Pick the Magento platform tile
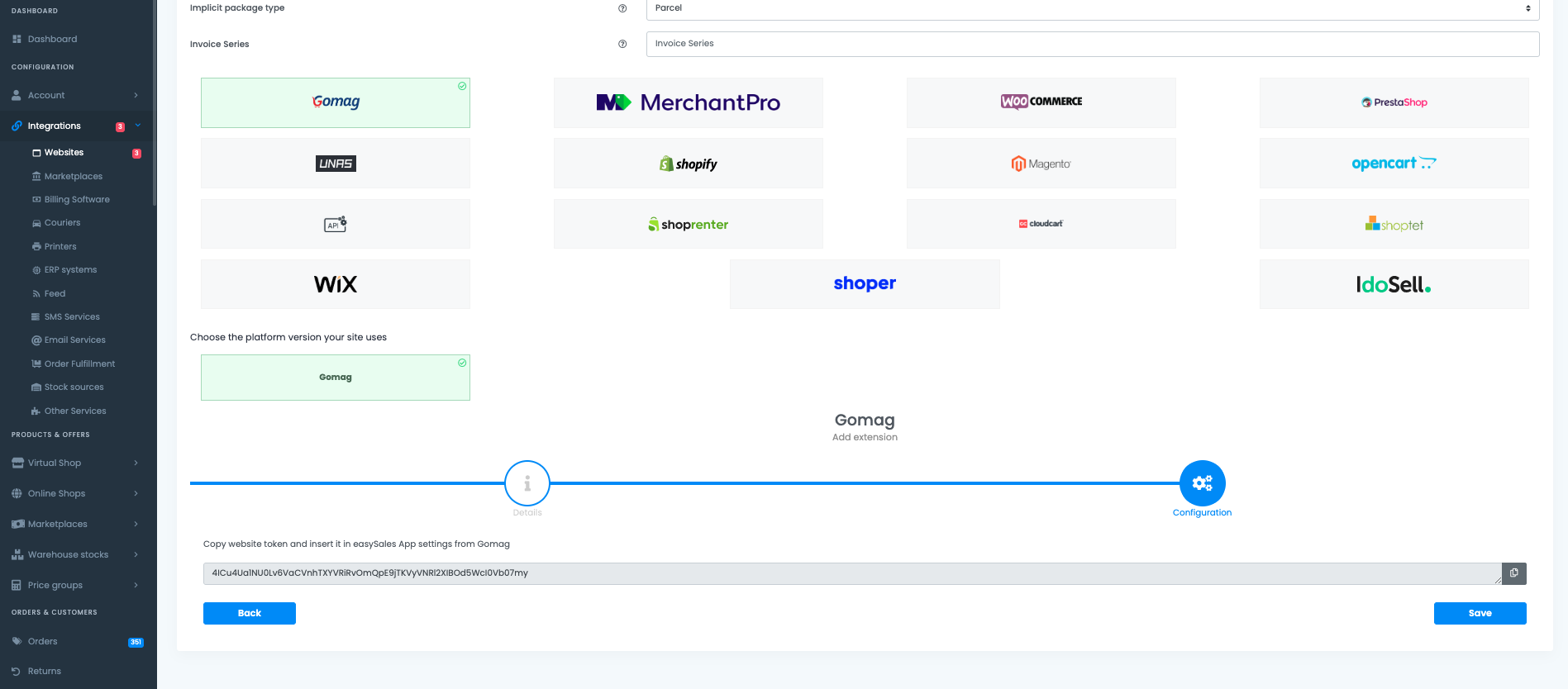1568x689 pixels. [x=1041, y=164]
